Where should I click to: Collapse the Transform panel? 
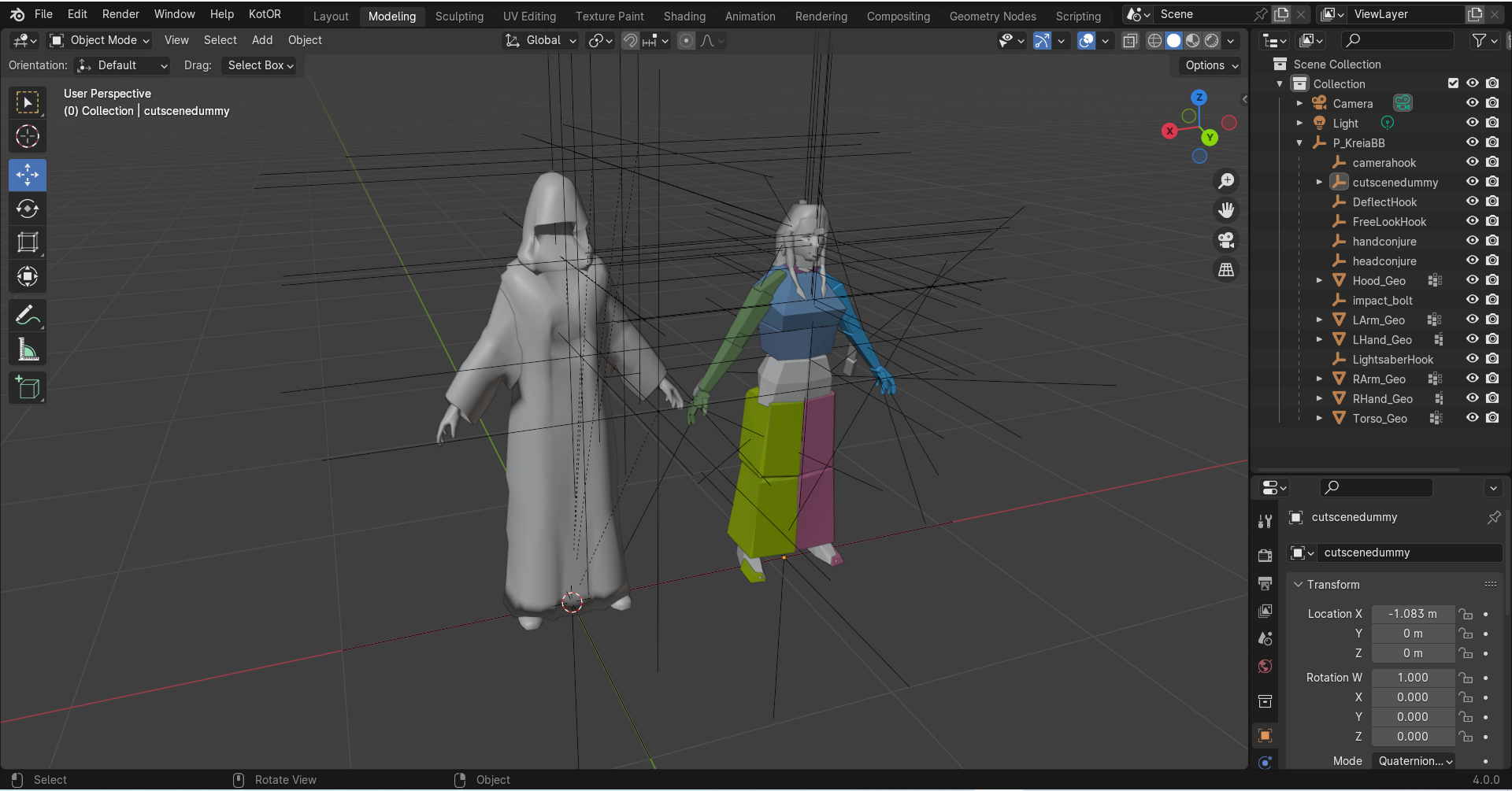(x=1298, y=585)
